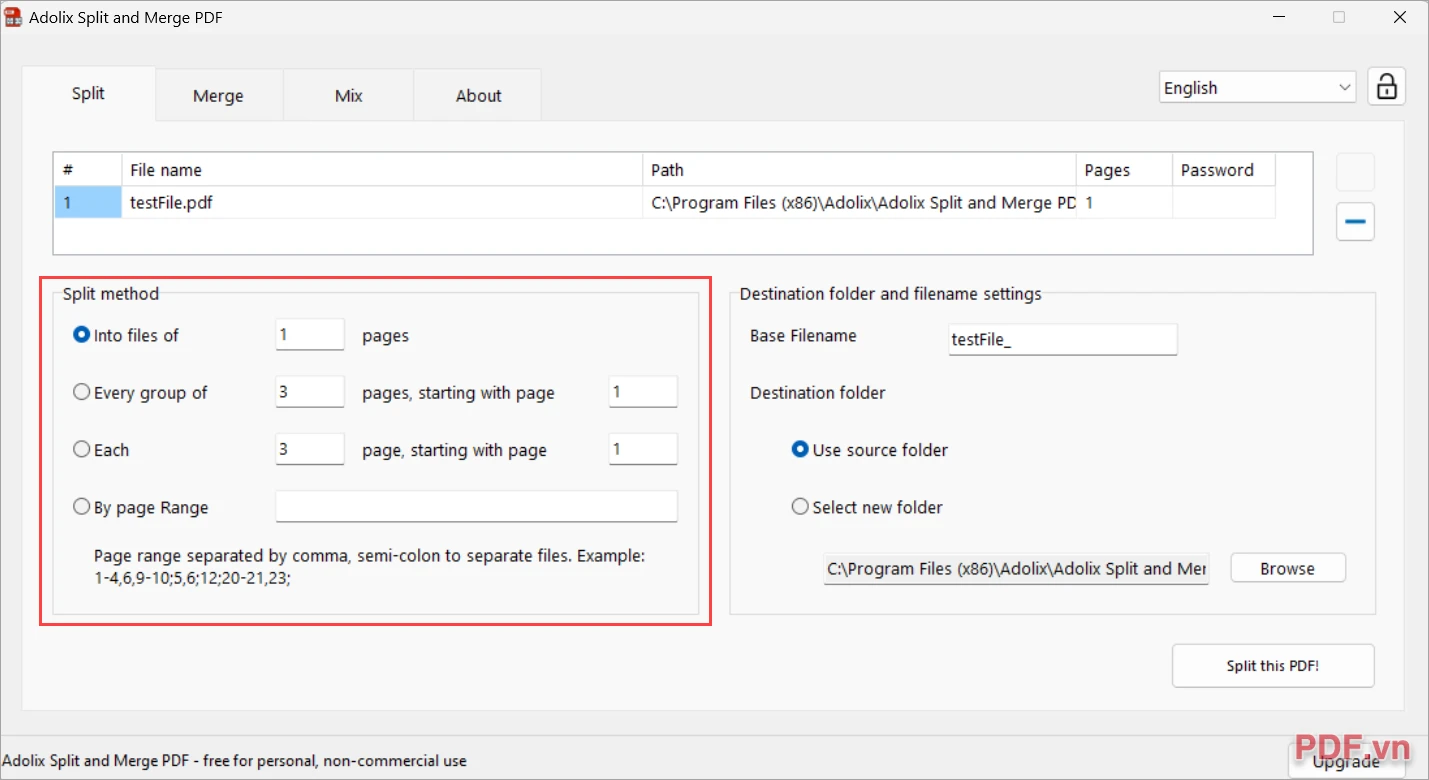1429x780 pixels.
Task: Click the 'Into files of' pages input
Action: click(x=310, y=335)
